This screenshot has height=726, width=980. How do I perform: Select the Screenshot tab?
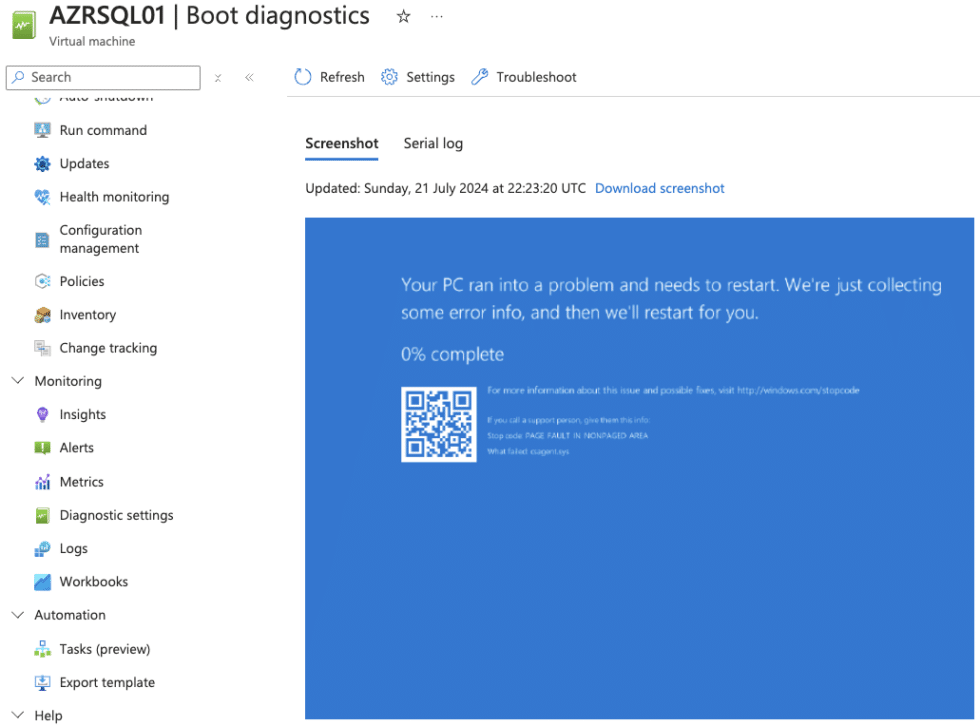coord(341,143)
